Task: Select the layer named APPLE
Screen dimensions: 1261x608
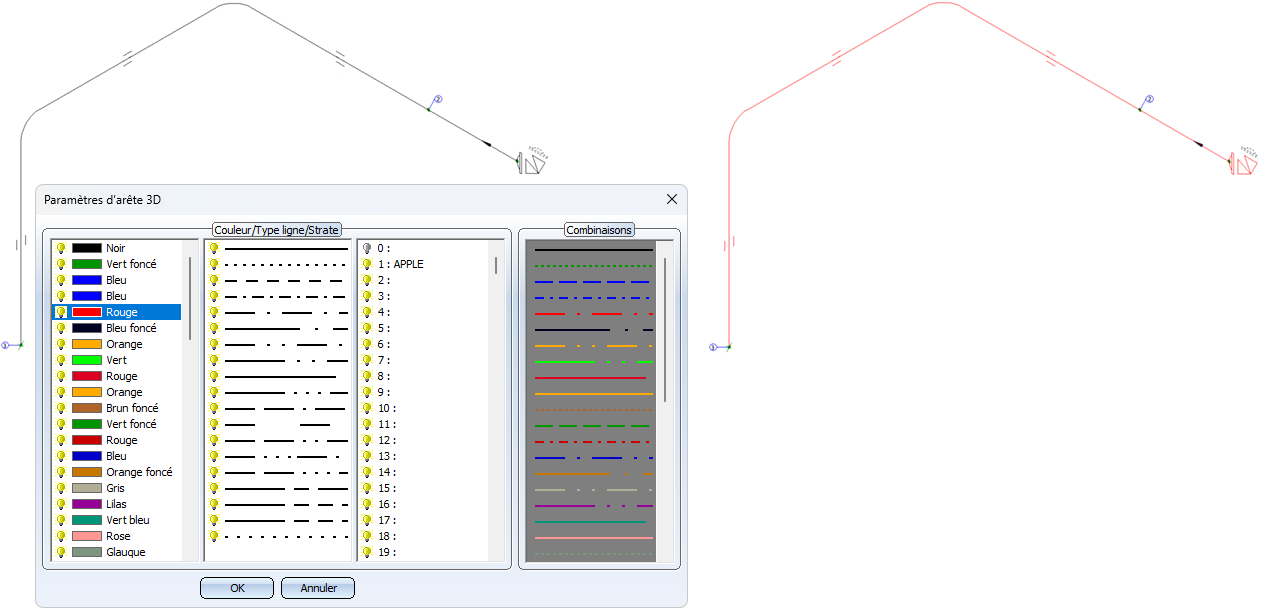Action: (x=408, y=264)
